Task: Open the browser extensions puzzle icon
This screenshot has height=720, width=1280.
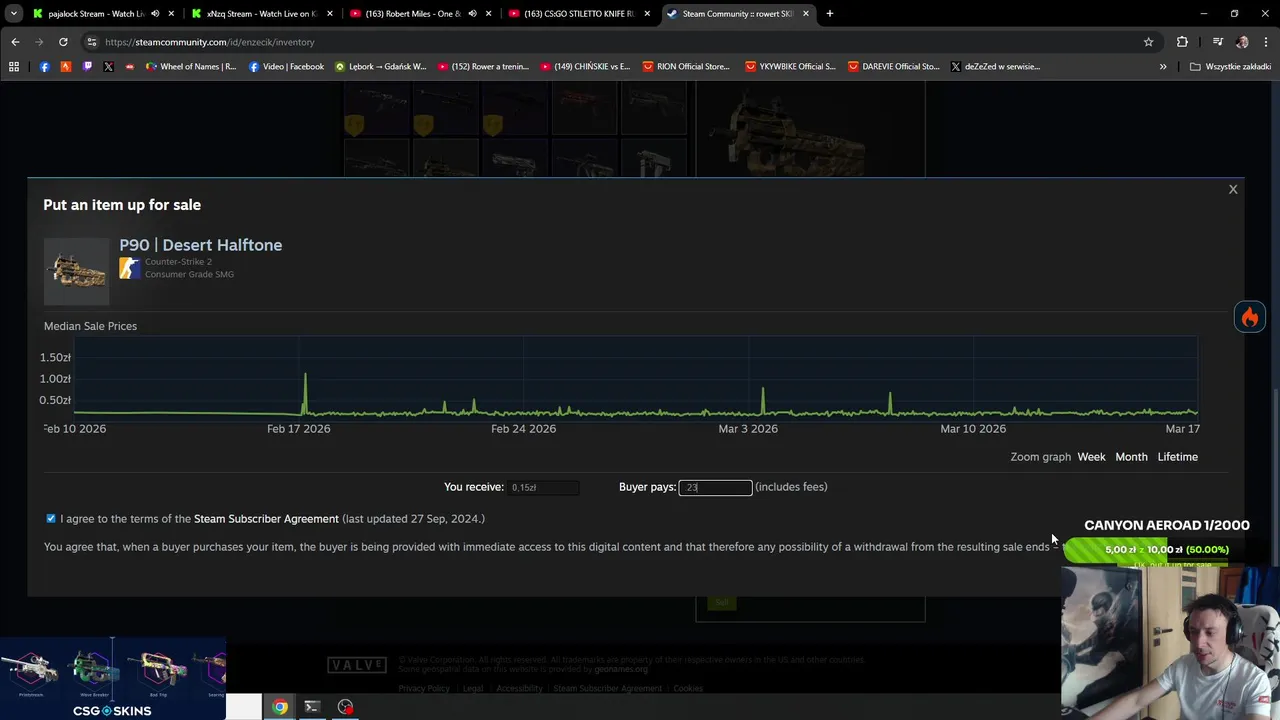Action: (x=1182, y=42)
